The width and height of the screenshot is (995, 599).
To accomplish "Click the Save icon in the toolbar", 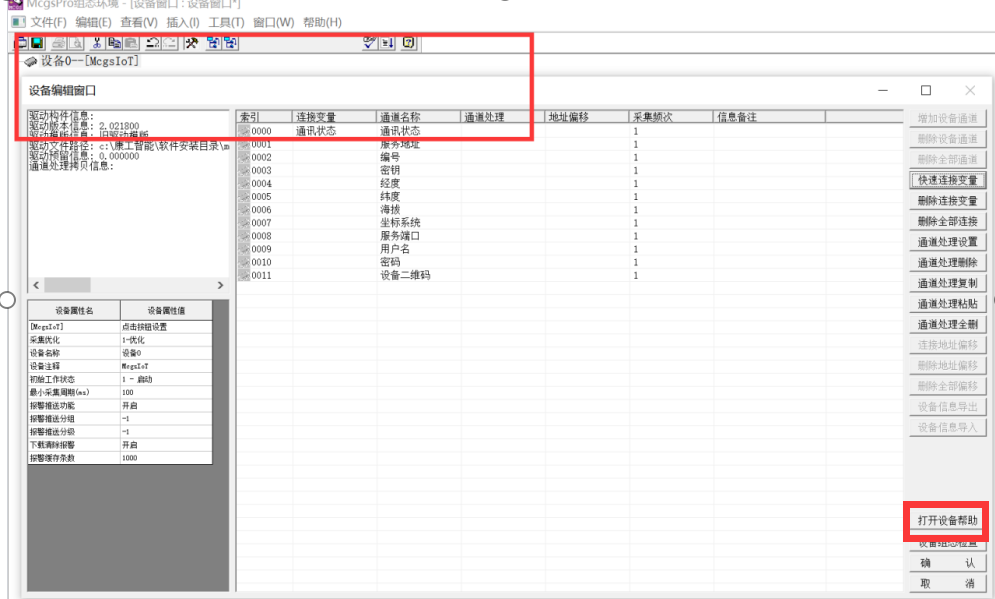I will pos(37,43).
